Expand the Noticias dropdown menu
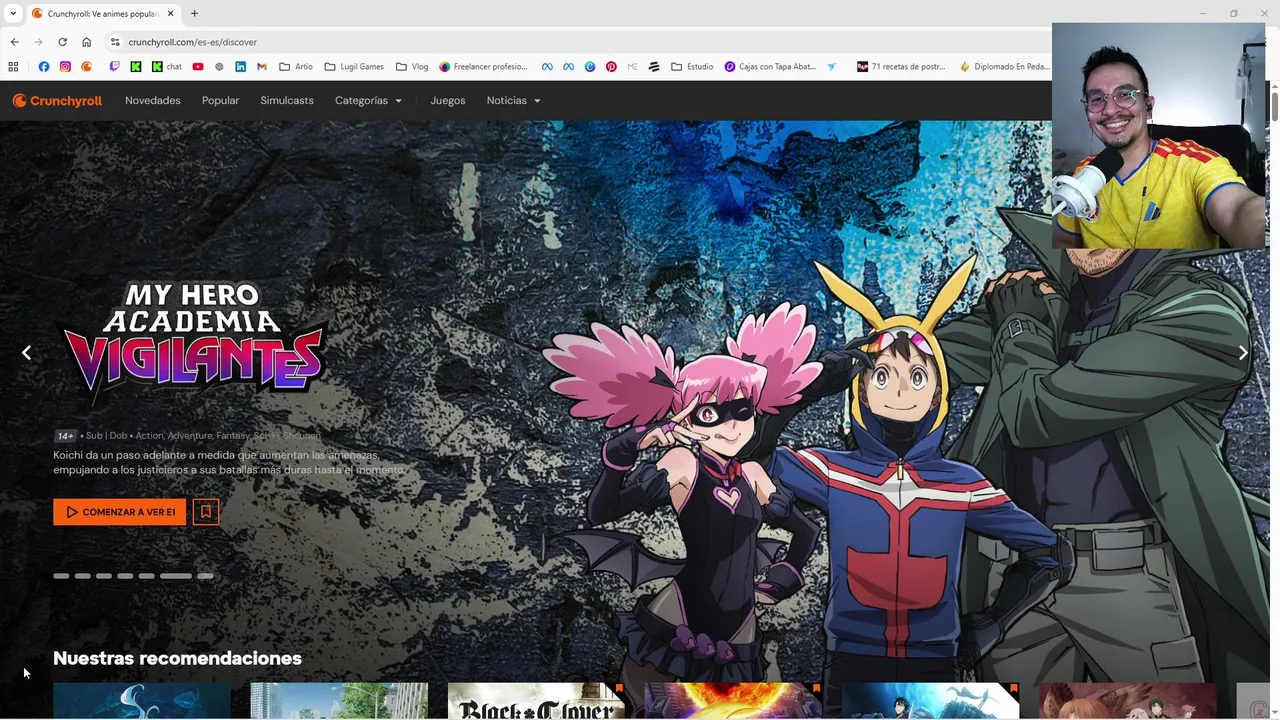 [x=513, y=100]
